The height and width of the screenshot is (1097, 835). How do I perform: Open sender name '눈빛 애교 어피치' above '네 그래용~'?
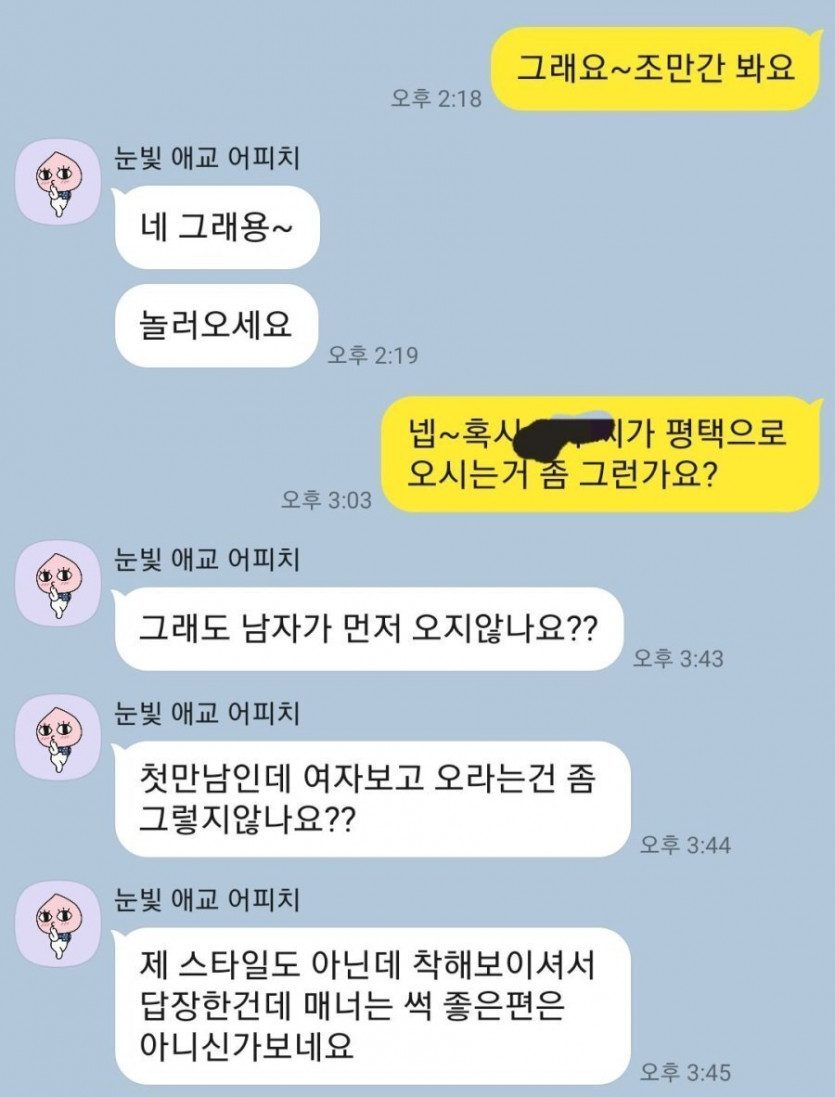[208, 157]
